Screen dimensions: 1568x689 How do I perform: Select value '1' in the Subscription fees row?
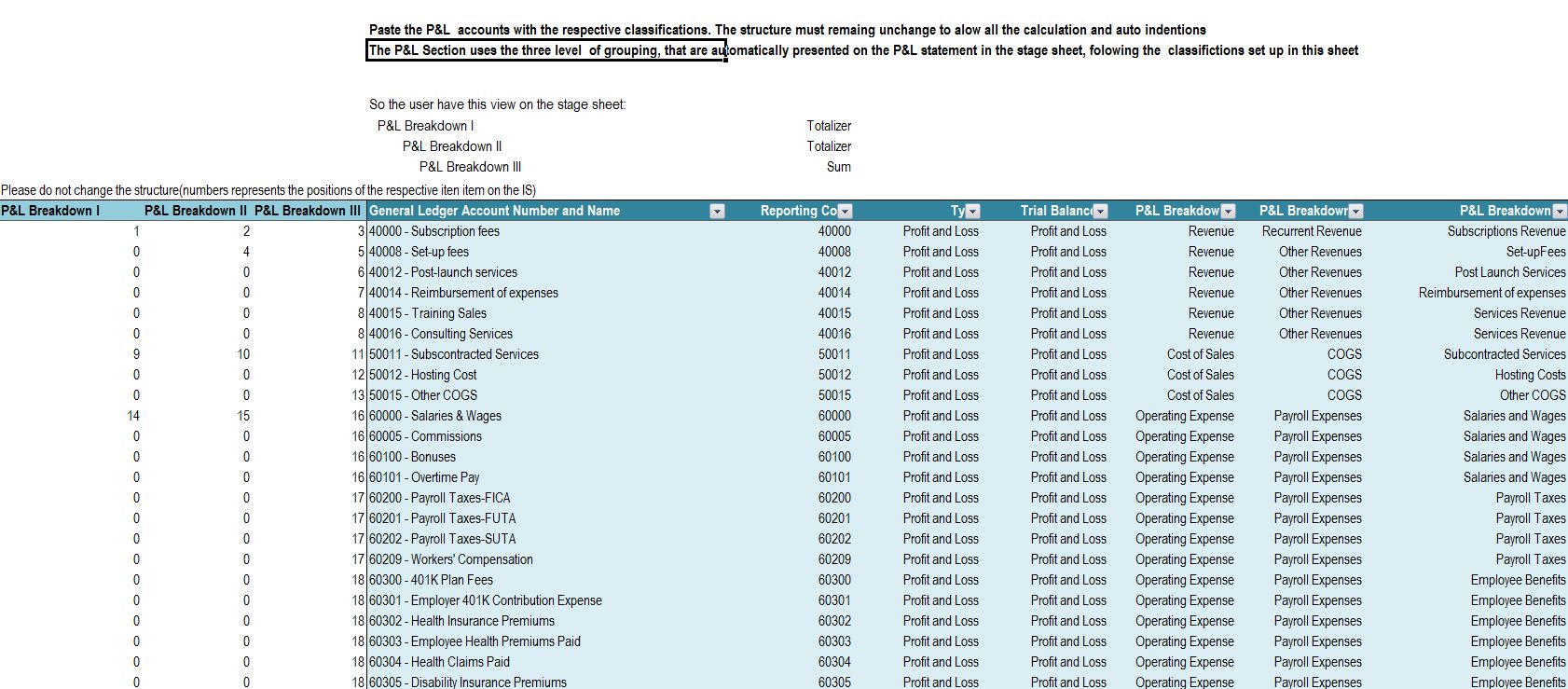(136, 231)
